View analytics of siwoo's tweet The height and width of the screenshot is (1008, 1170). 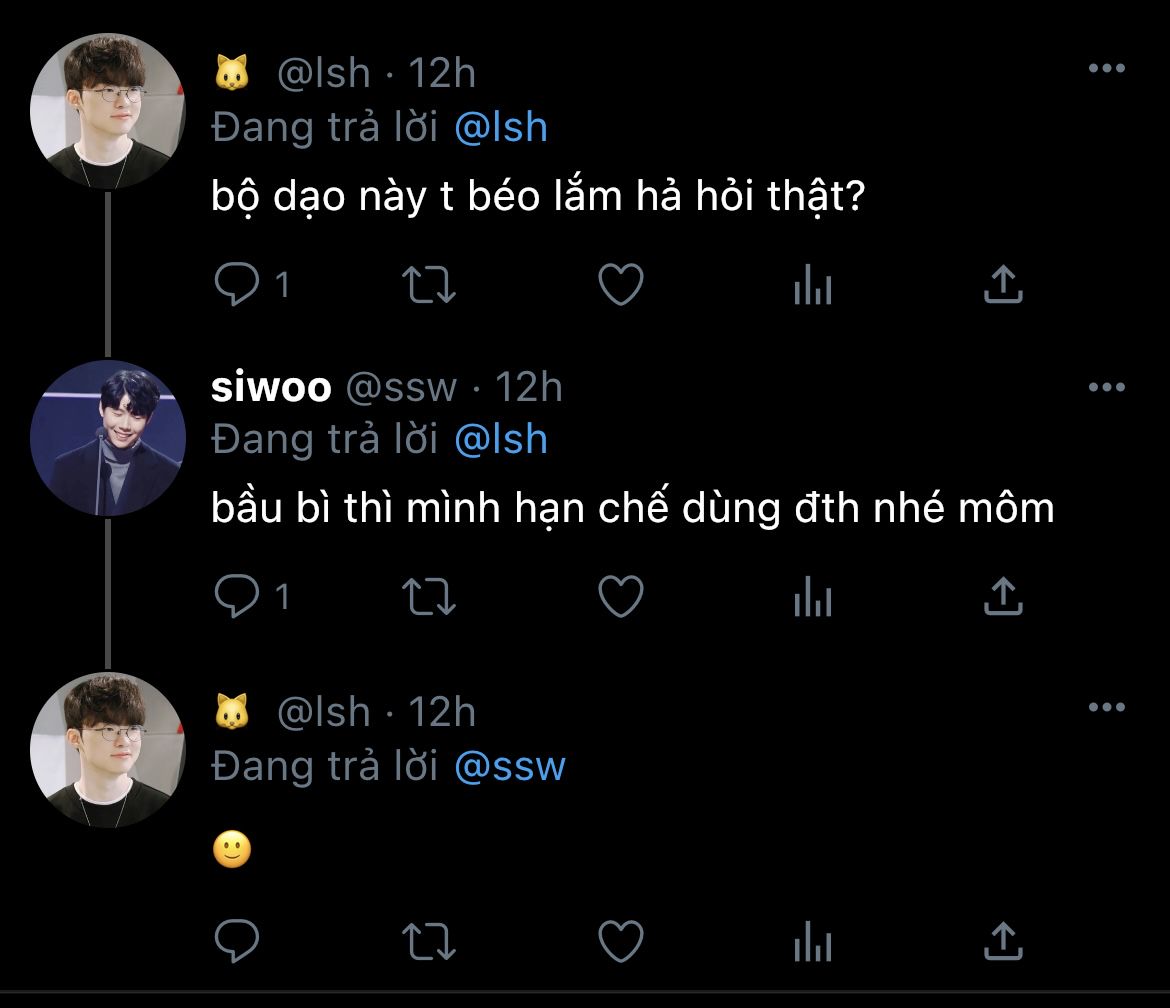pos(812,598)
